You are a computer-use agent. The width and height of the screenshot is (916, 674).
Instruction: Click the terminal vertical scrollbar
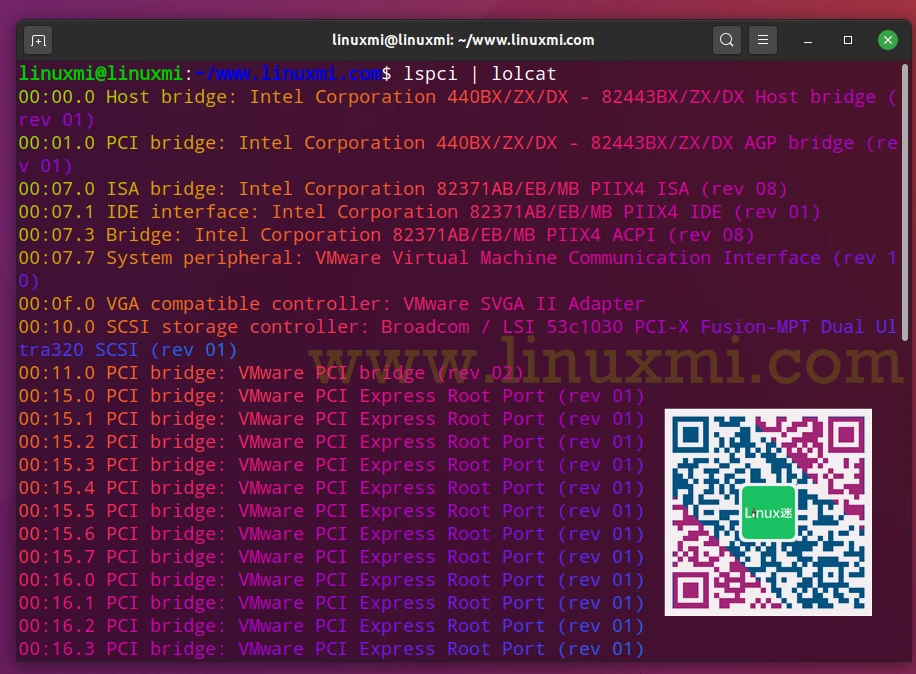[905, 203]
